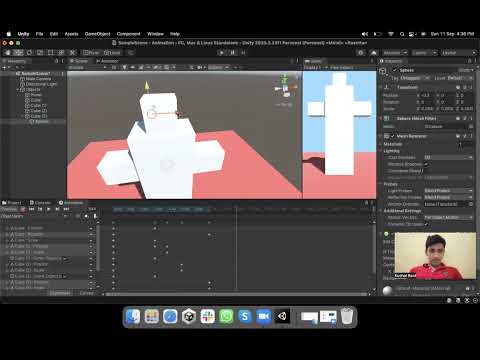Click the Position X input field
This screenshot has width=480, height=360.
427,95
